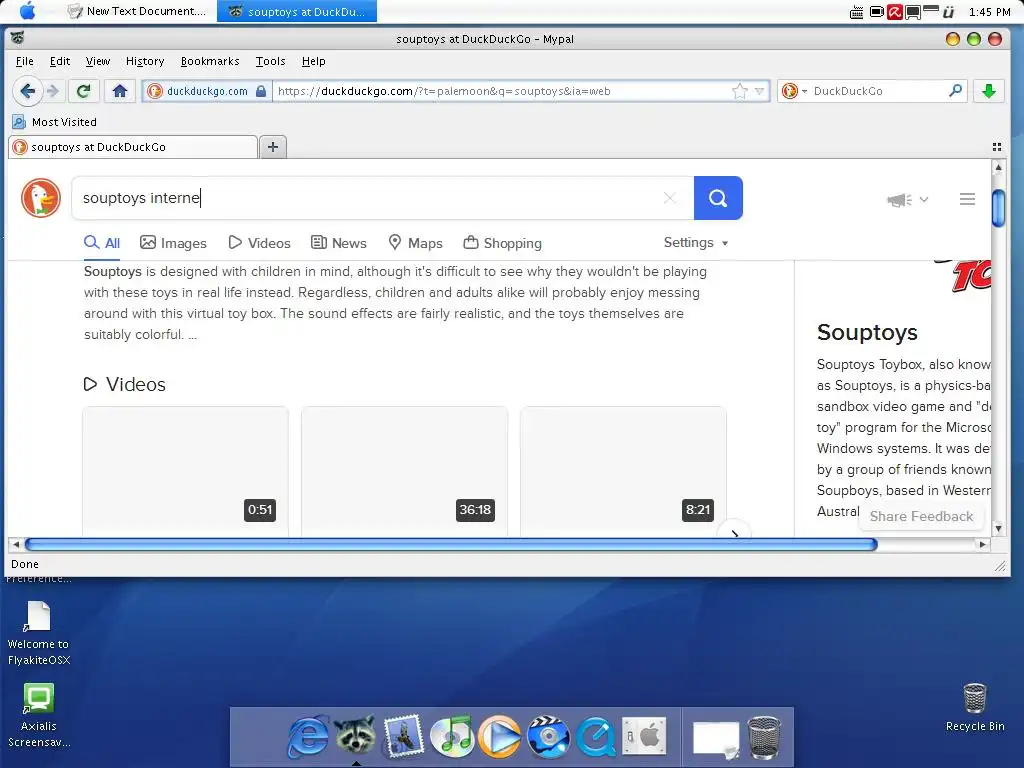This screenshot has width=1024, height=768.
Task: Click Share Feedback button
Action: pyautogui.click(x=921, y=516)
